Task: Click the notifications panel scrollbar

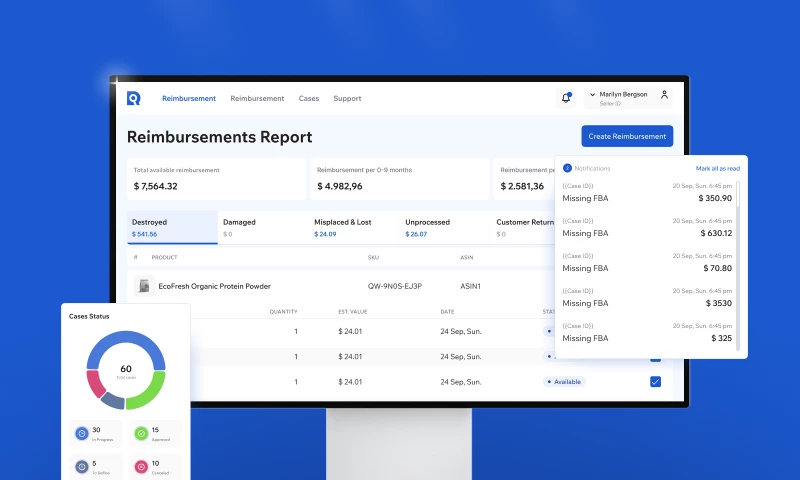Action: [738, 265]
